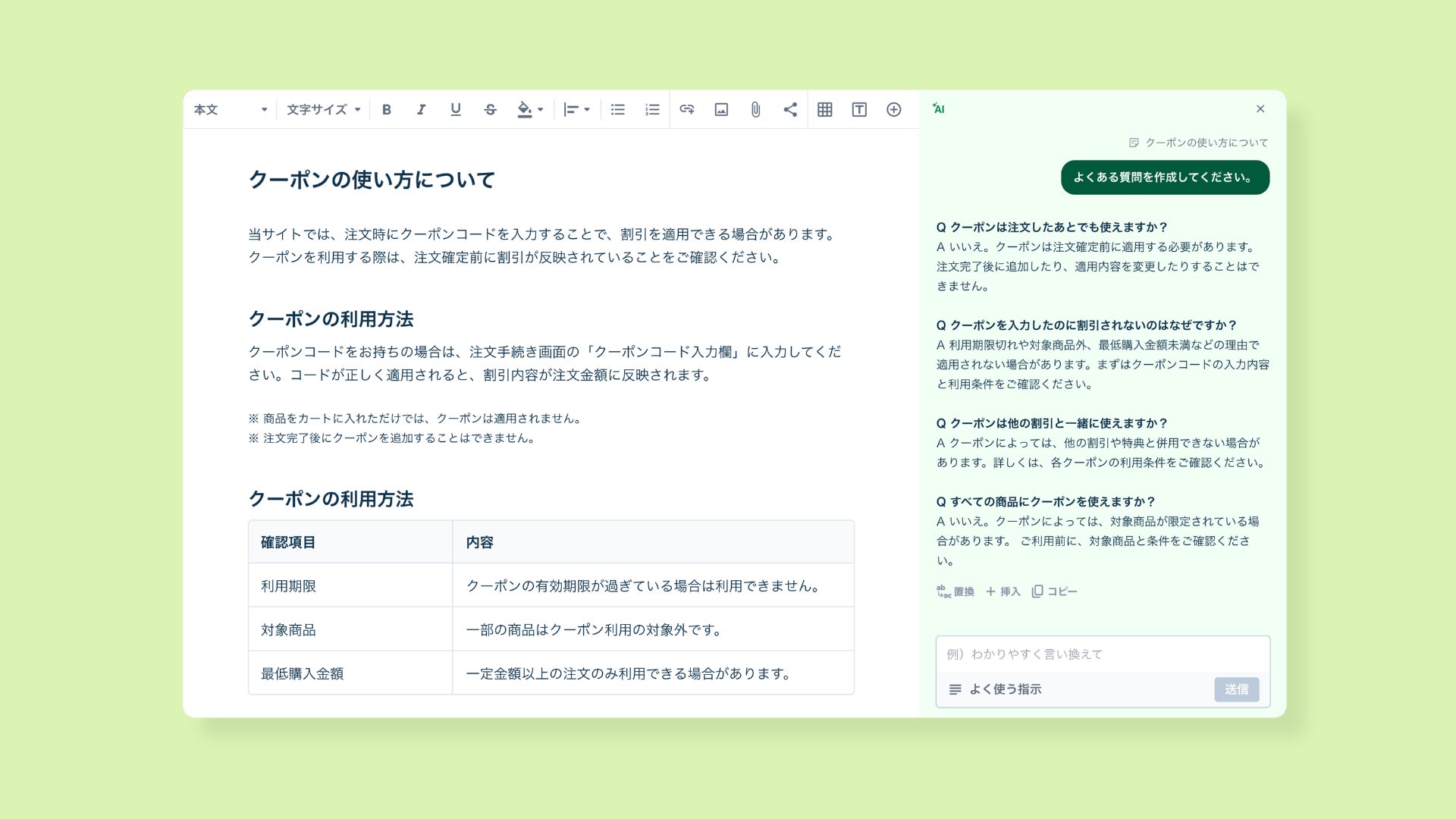The height and width of the screenshot is (819, 1456).
Task: Click the share icon in toolbar
Action: pyautogui.click(x=790, y=109)
